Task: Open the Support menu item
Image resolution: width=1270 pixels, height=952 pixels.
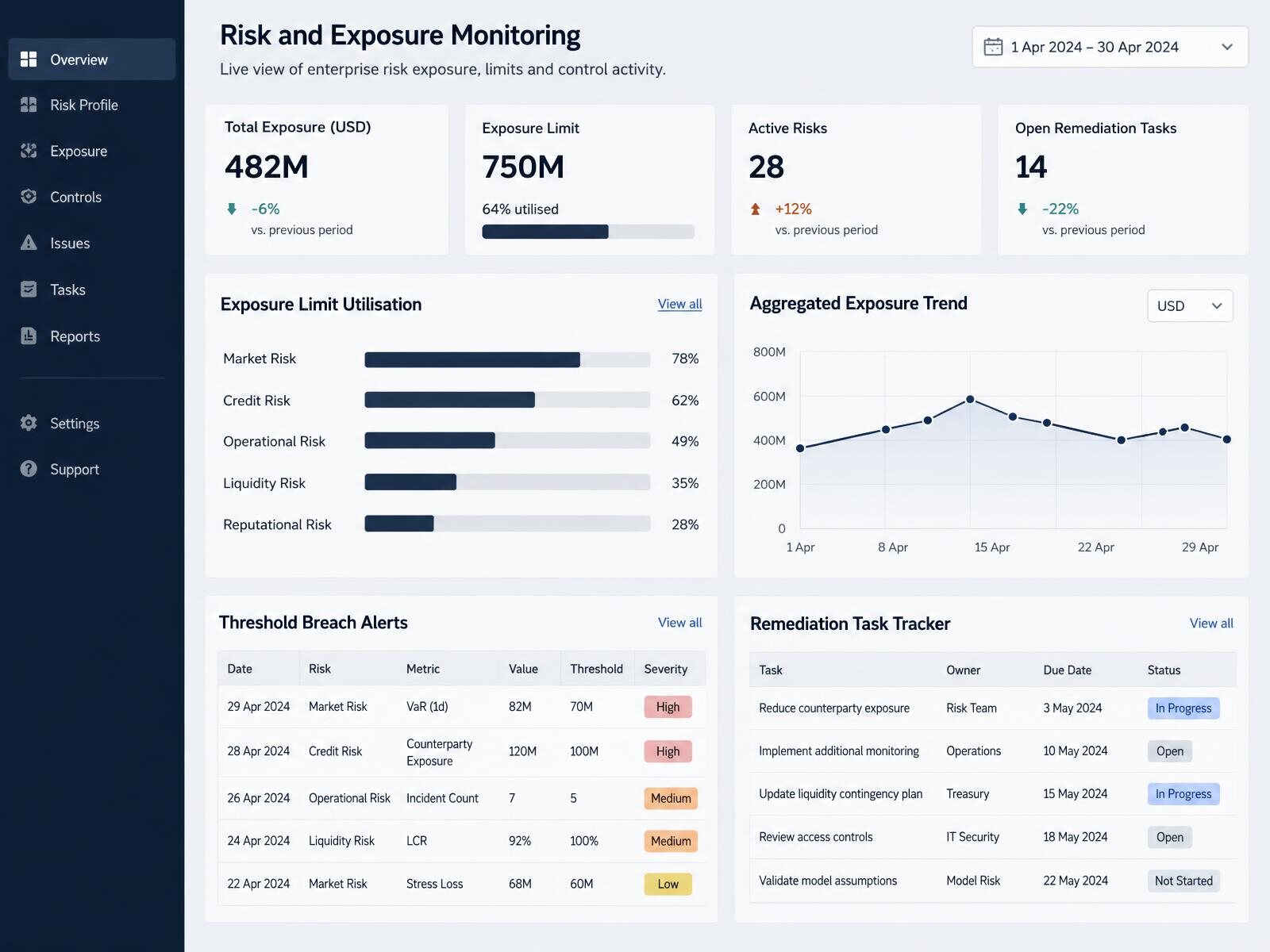Action: click(x=92, y=469)
